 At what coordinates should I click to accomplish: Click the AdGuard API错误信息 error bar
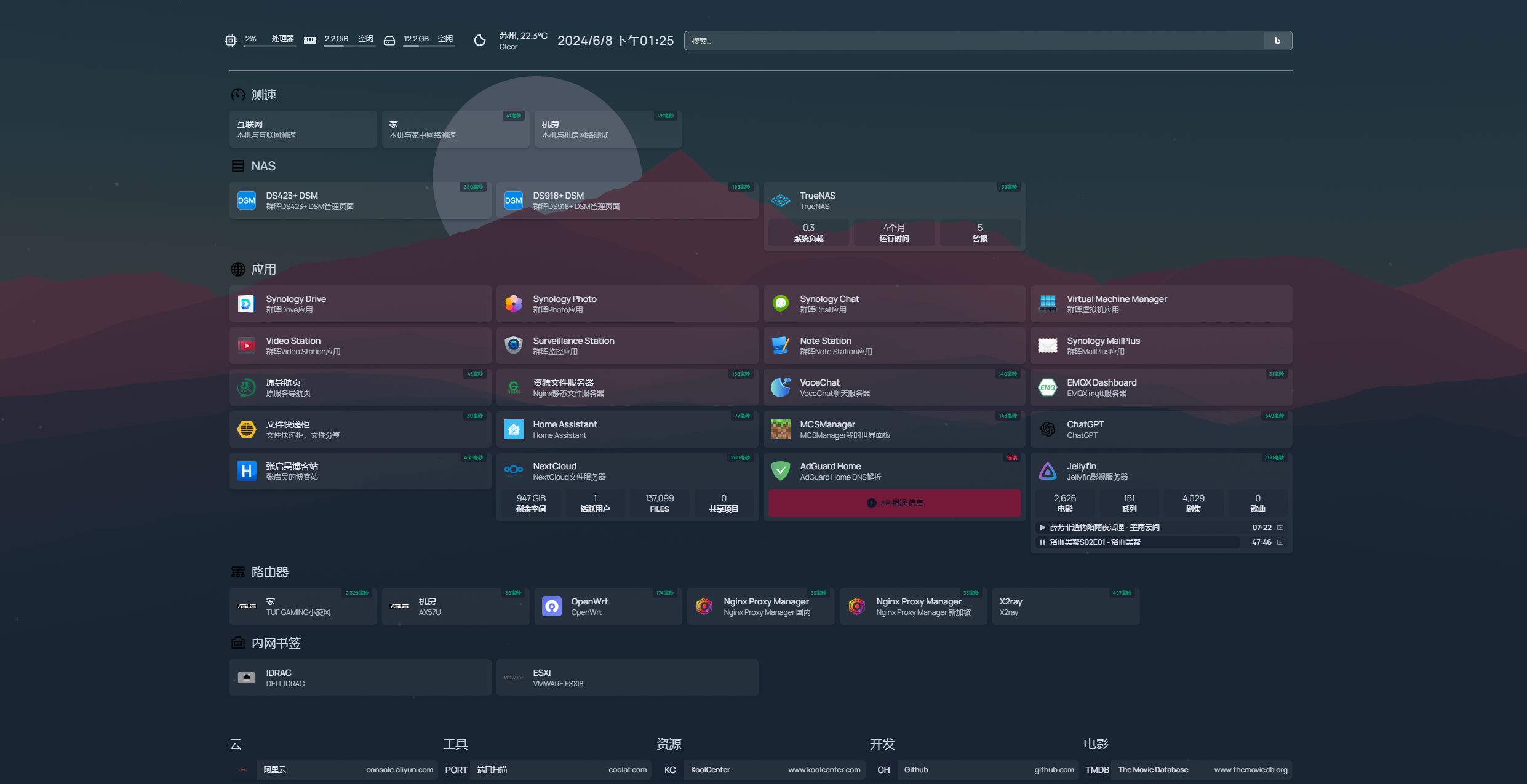[895, 503]
